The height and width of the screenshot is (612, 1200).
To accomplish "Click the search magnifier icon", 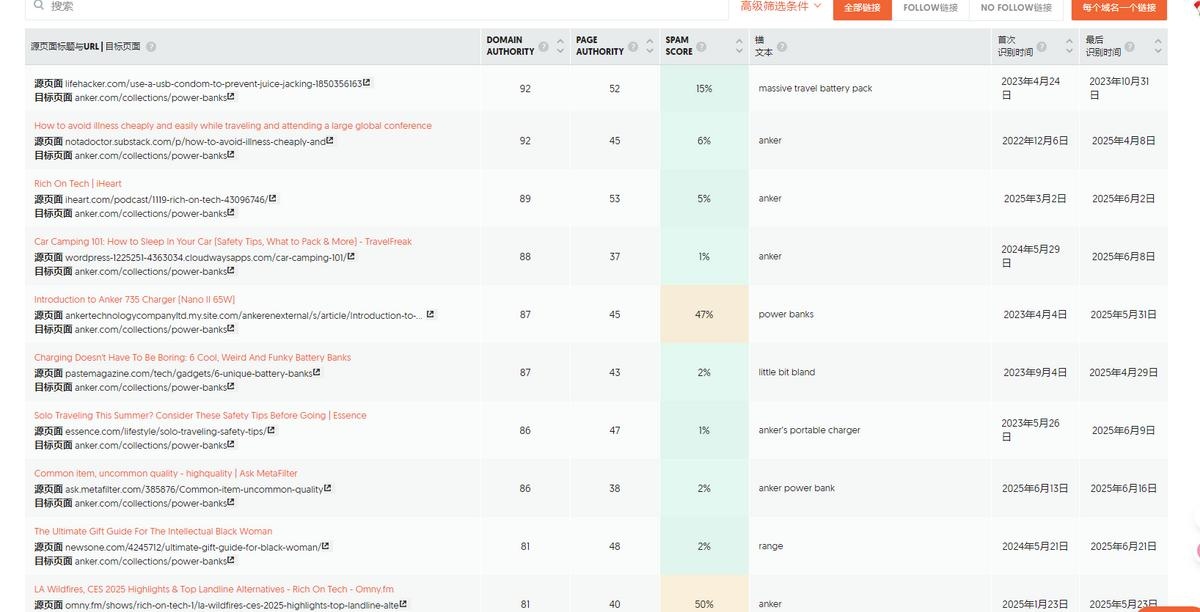I will (37, 6).
